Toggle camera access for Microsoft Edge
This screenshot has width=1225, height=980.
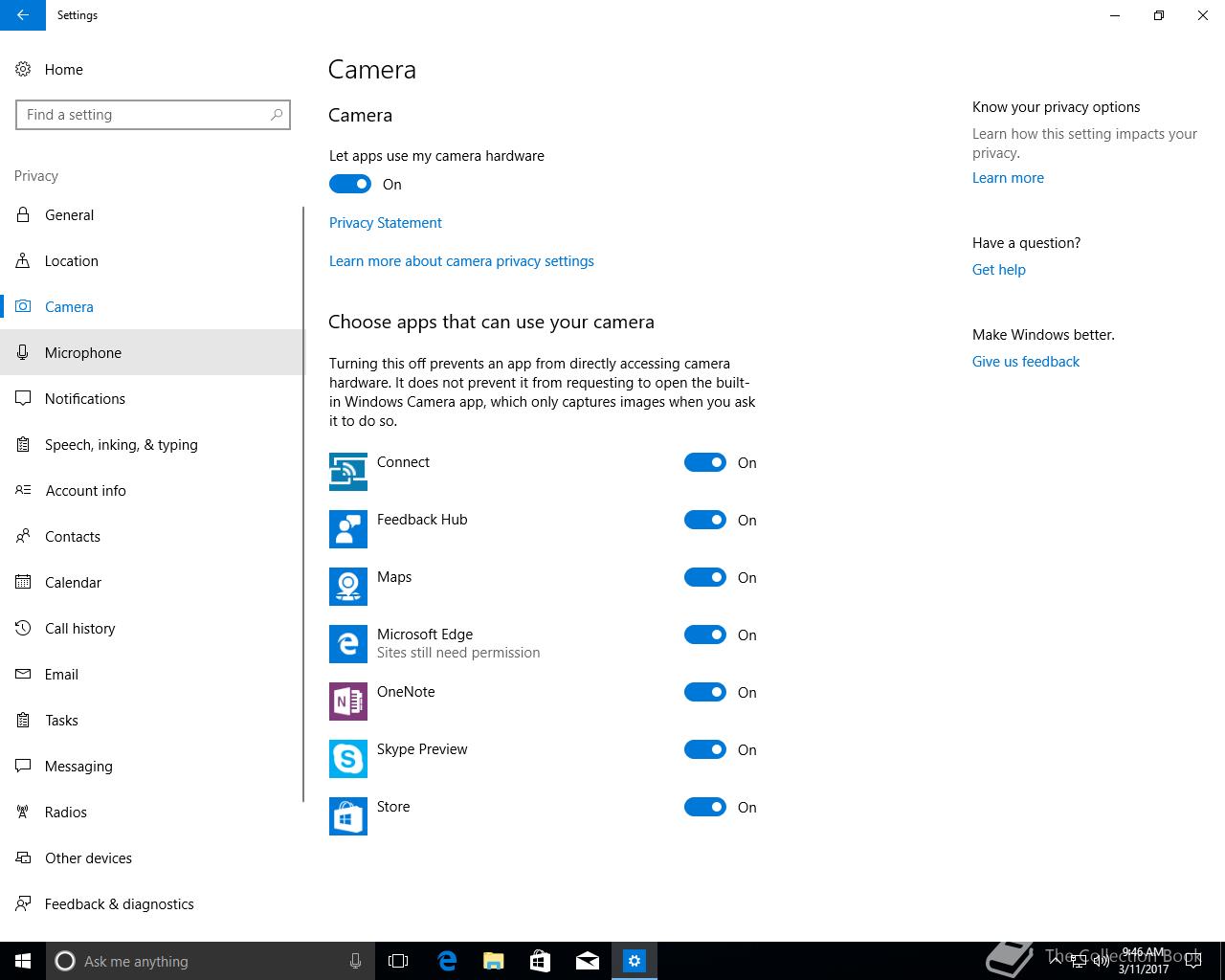705,635
